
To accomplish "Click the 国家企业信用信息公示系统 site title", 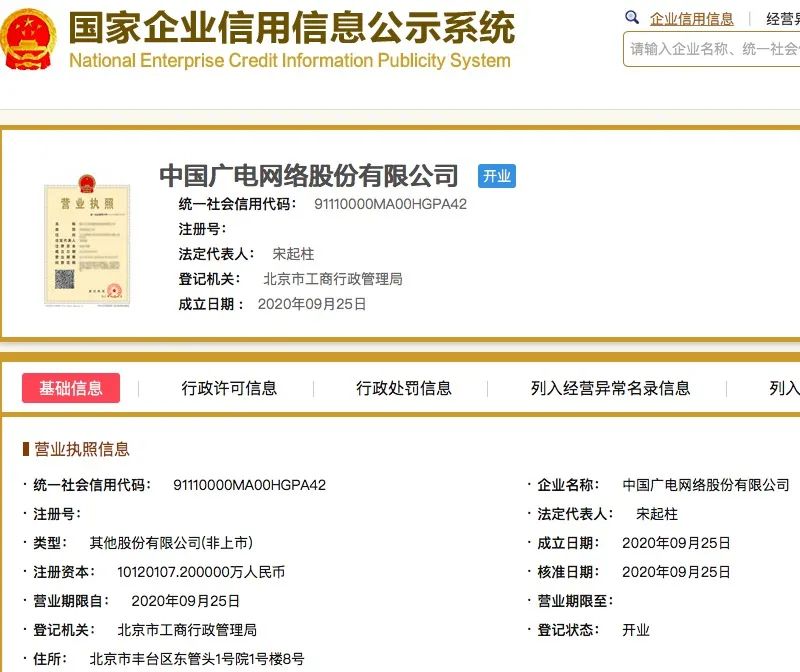I will tap(291, 27).
